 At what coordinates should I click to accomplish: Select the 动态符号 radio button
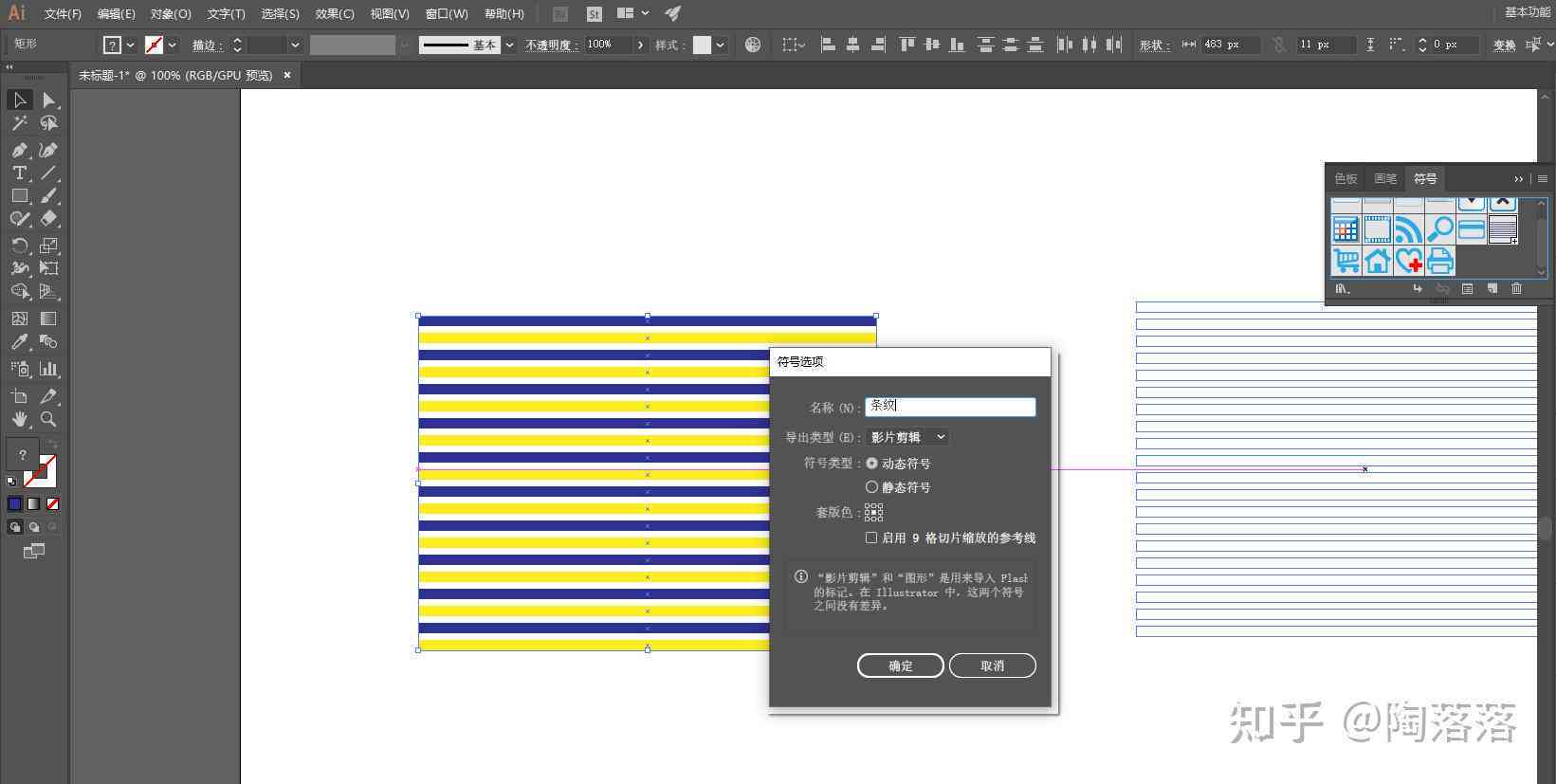[x=871, y=464]
